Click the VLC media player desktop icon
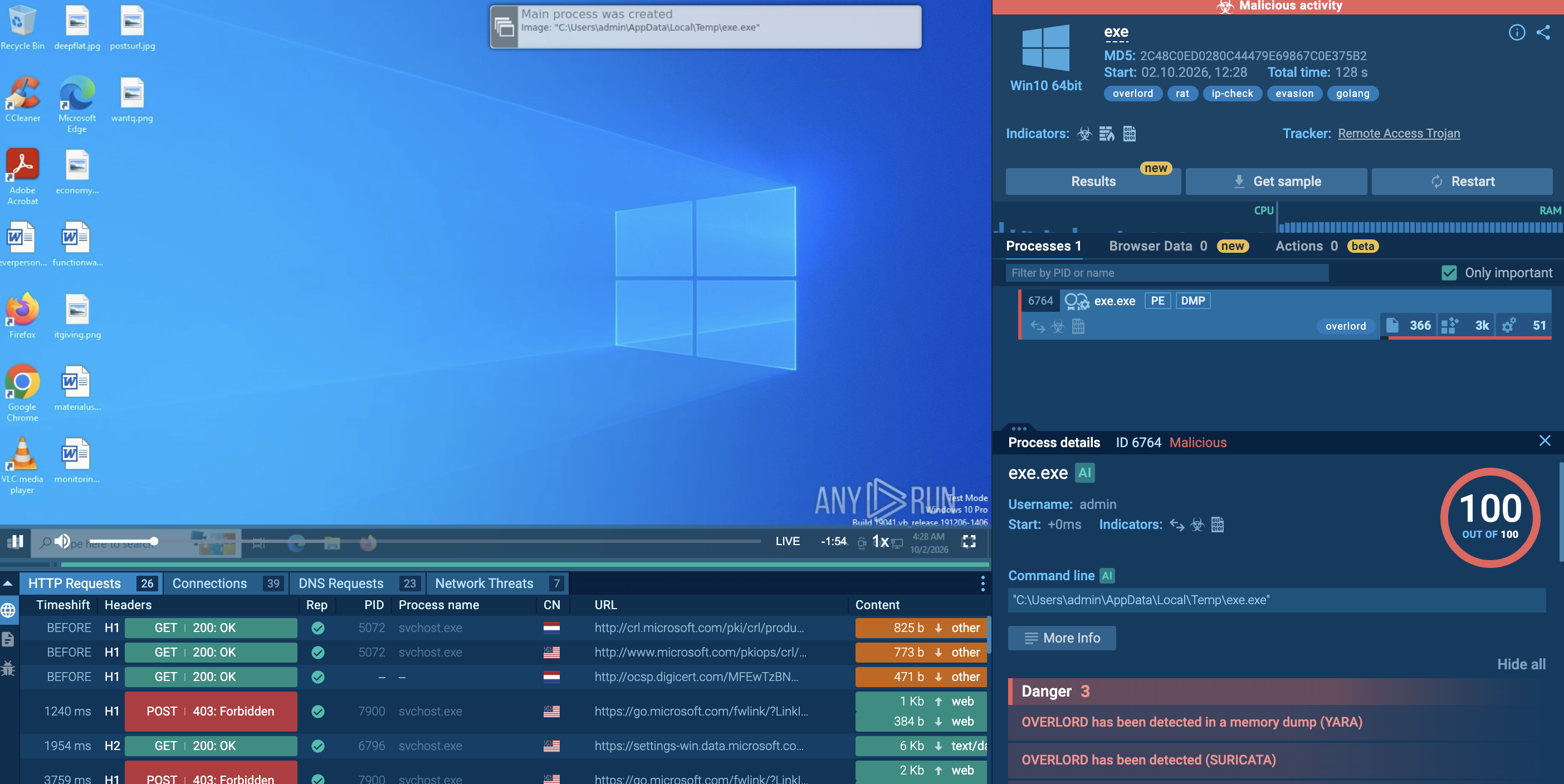The image size is (1564, 784). tap(22, 465)
